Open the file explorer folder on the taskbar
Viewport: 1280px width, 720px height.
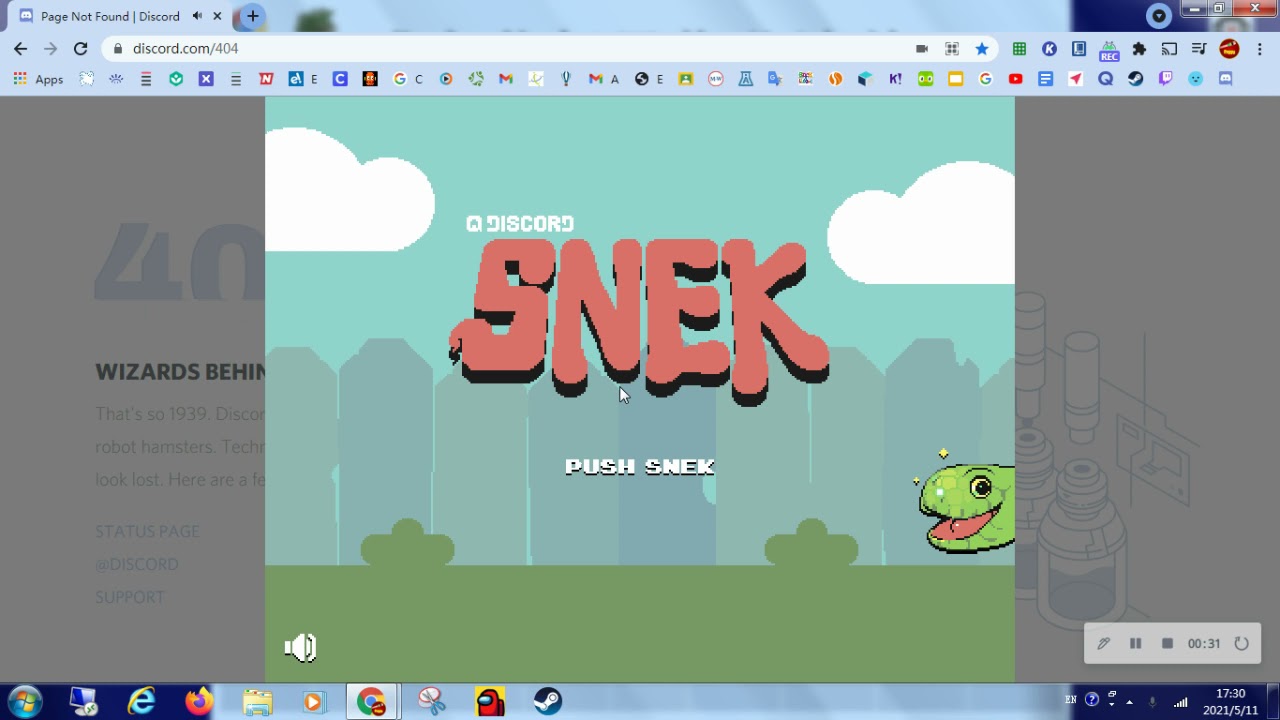click(x=257, y=702)
